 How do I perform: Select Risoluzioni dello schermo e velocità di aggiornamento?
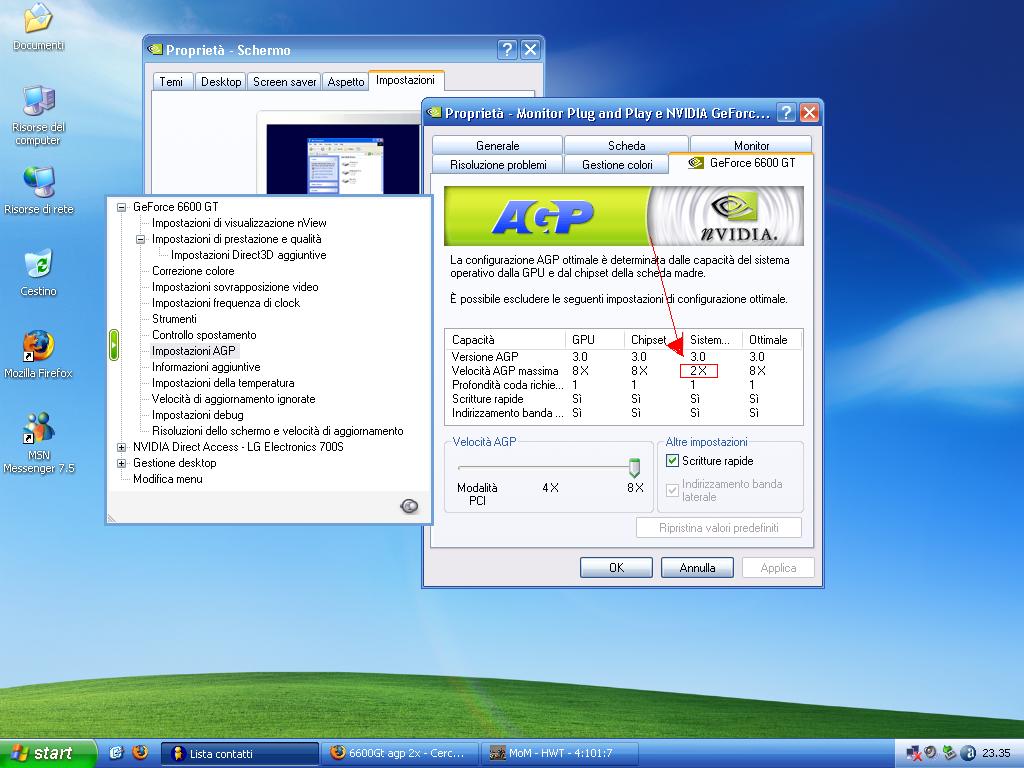click(278, 431)
